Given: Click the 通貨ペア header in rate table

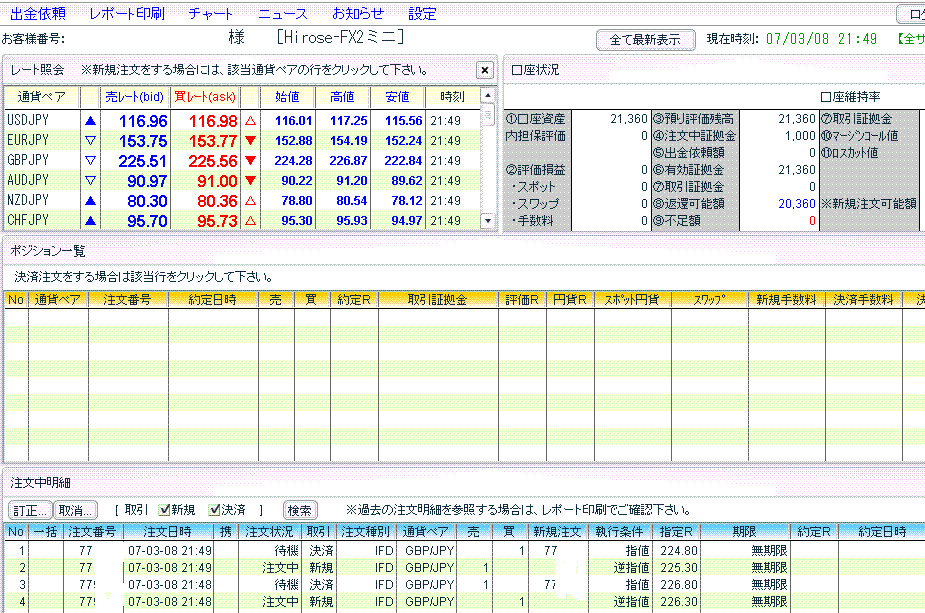Looking at the screenshot, I should click(x=42, y=97).
